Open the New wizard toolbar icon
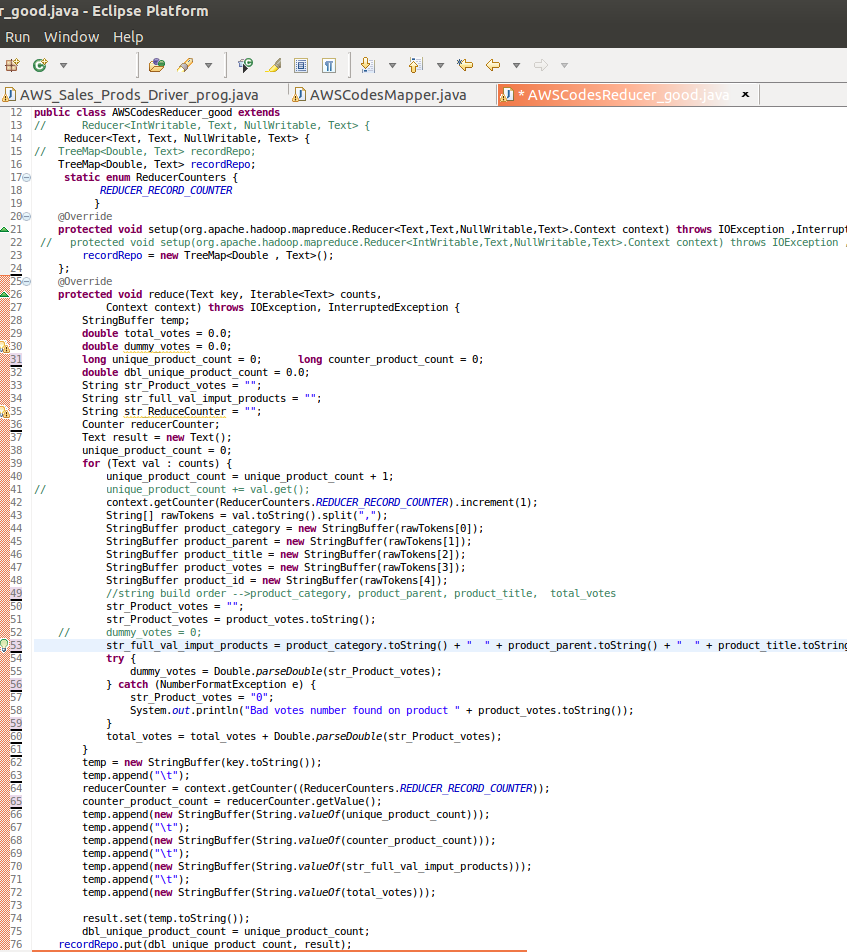This screenshot has width=847, height=952. pos(10,64)
